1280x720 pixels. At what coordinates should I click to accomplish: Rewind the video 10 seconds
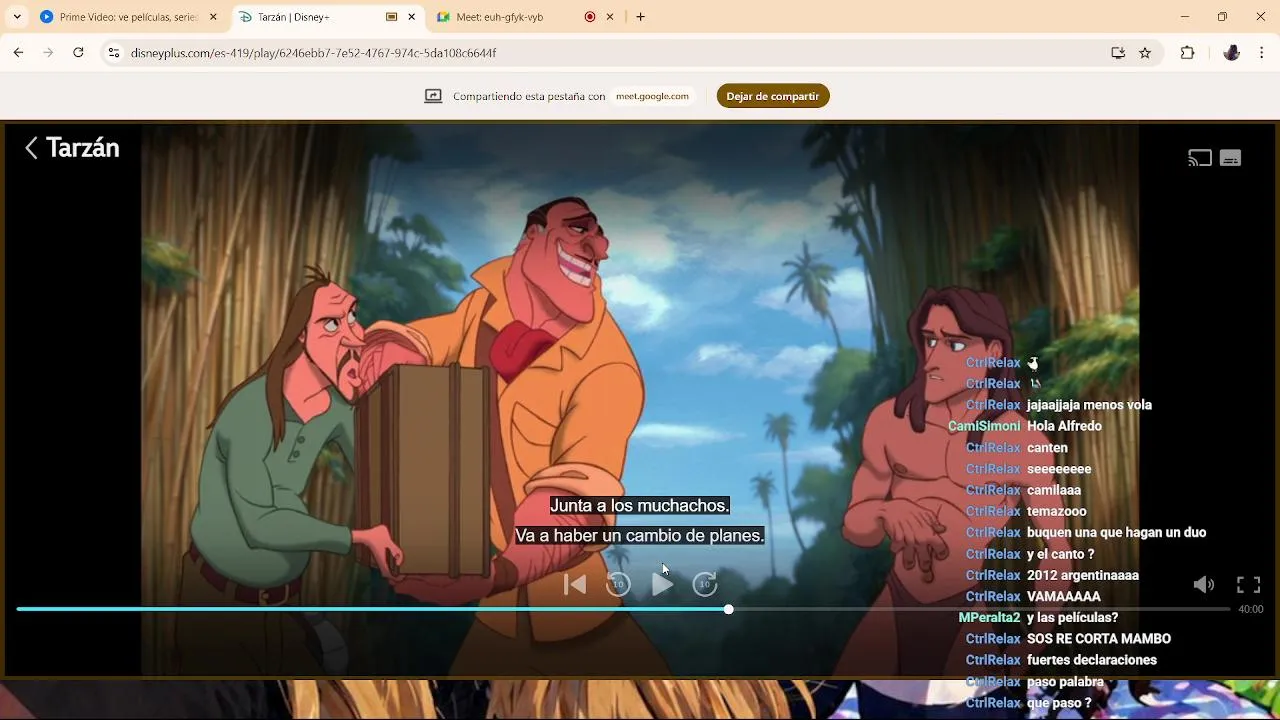pyautogui.click(x=618, y=585)
